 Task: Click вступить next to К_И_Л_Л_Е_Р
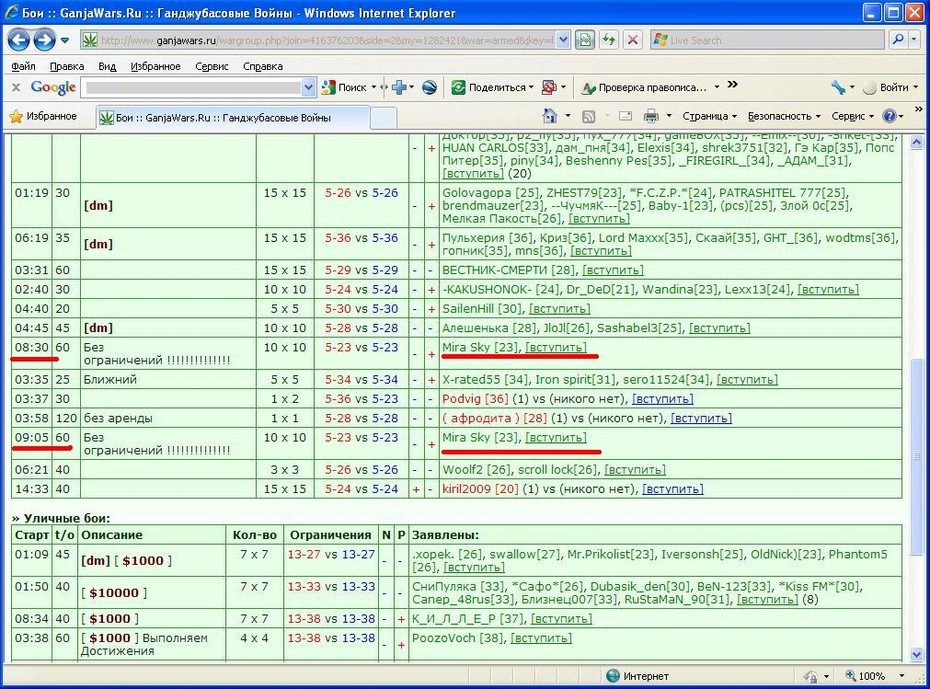561,619
